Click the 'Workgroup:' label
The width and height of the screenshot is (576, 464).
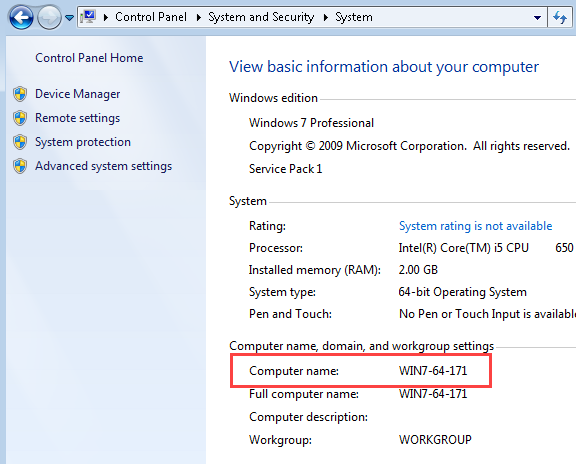(x=281, y=440)
